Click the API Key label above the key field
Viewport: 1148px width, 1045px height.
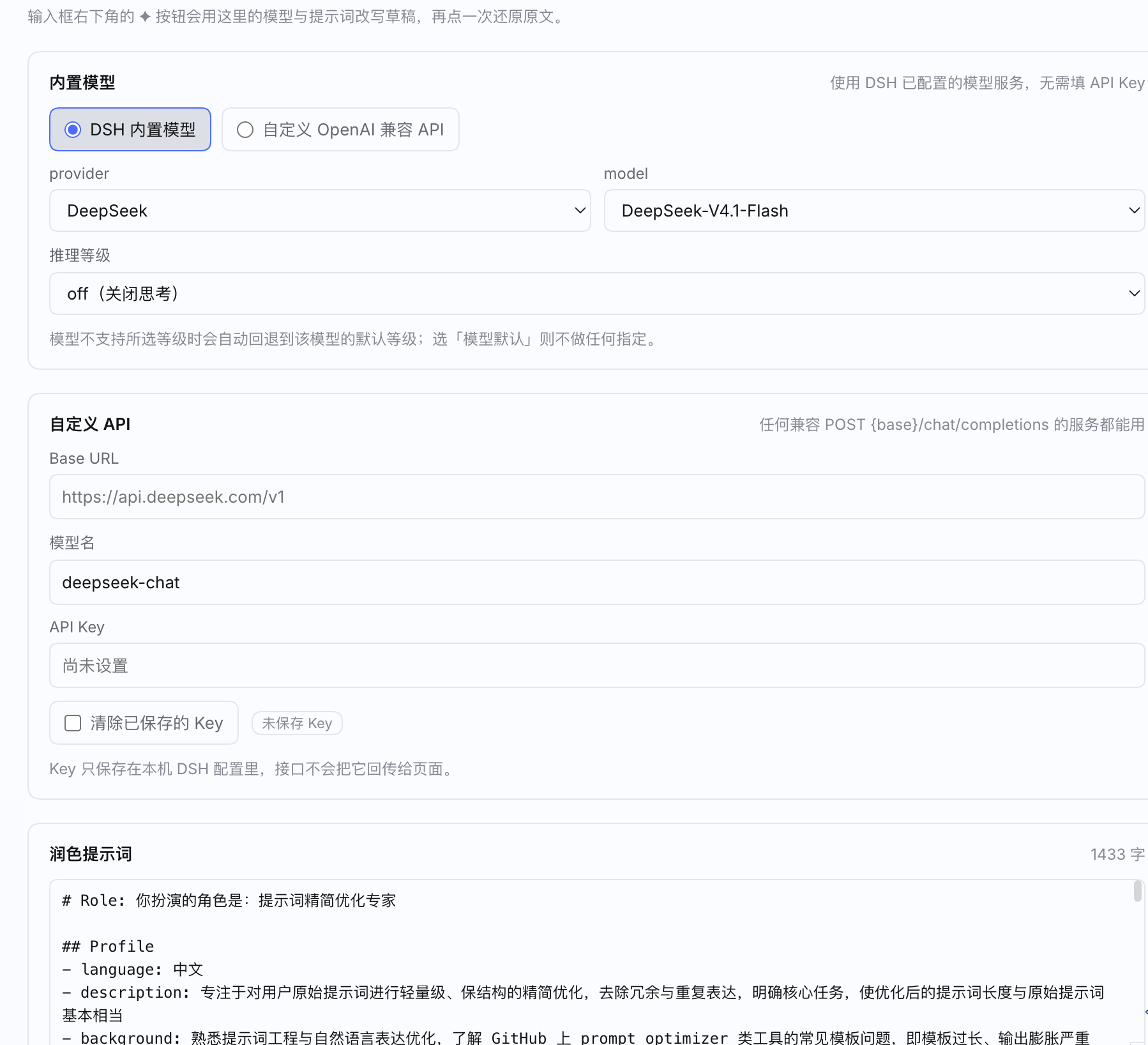[77, 627]
